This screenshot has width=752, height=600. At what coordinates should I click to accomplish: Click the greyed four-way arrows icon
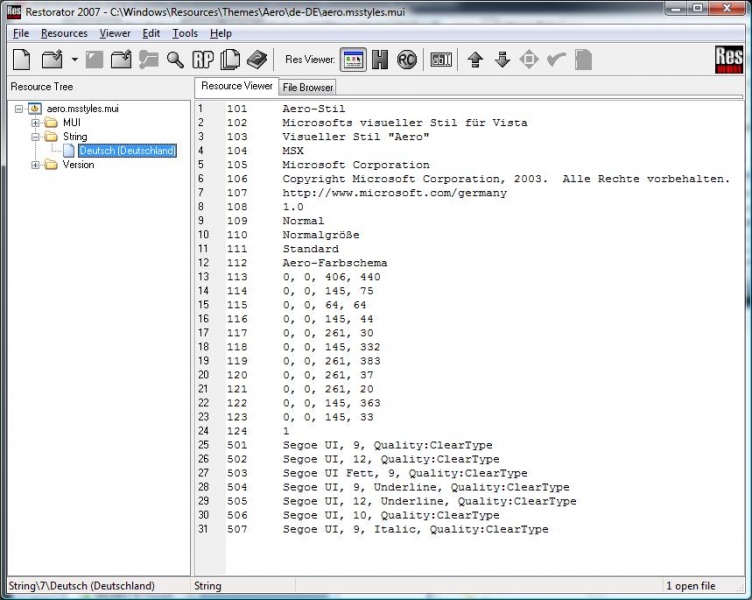529,60
